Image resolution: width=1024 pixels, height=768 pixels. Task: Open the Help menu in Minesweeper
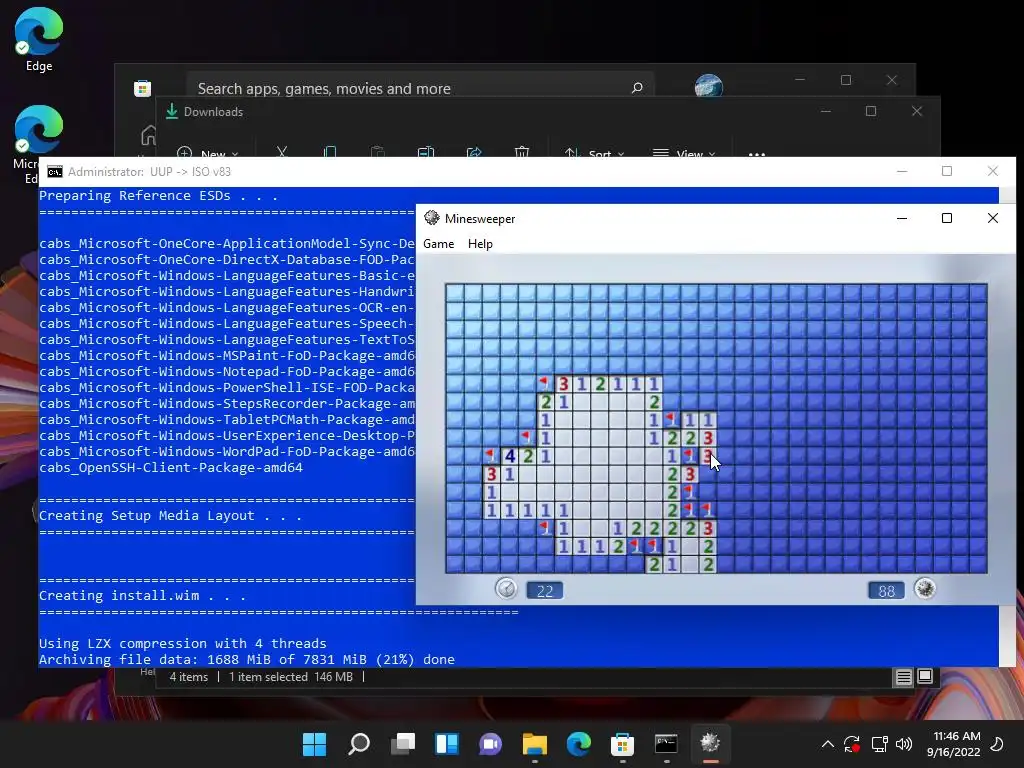click(480, 244)
